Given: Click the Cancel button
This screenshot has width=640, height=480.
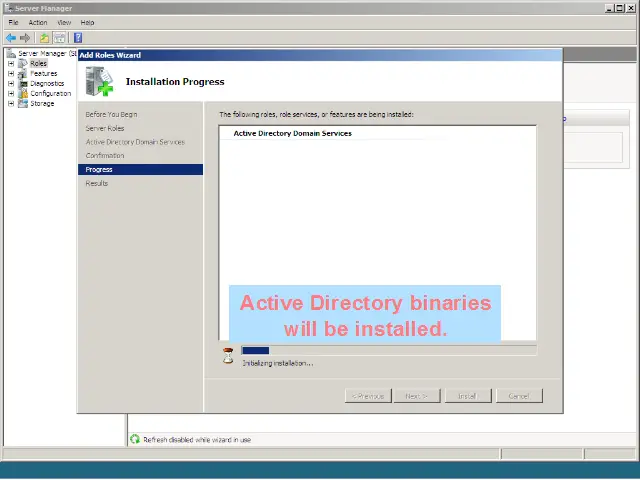Looking at the screenshot, I should tap(519, 396).
